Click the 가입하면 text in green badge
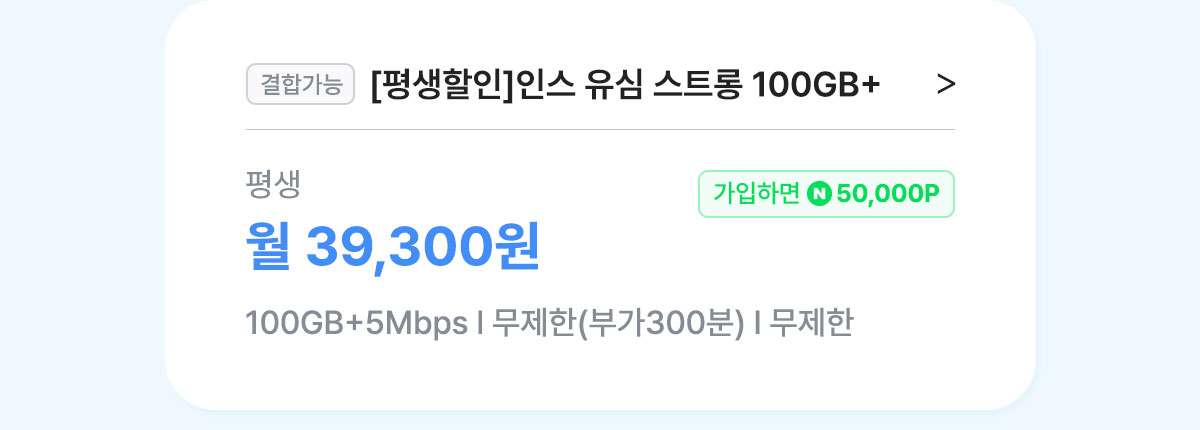1200x430 pixels. (x=756, y=194)
